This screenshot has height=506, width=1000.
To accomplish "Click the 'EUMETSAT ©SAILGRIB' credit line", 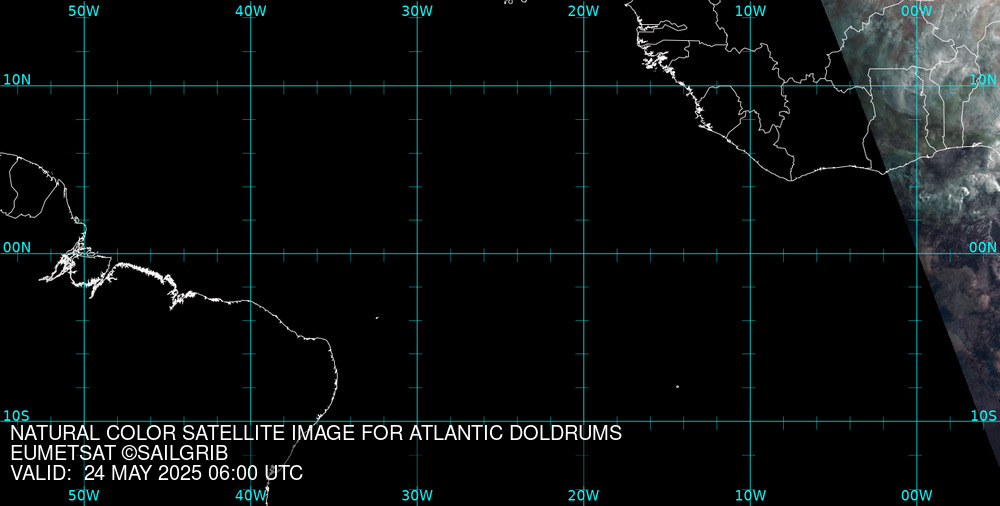I will click(119, 454).
